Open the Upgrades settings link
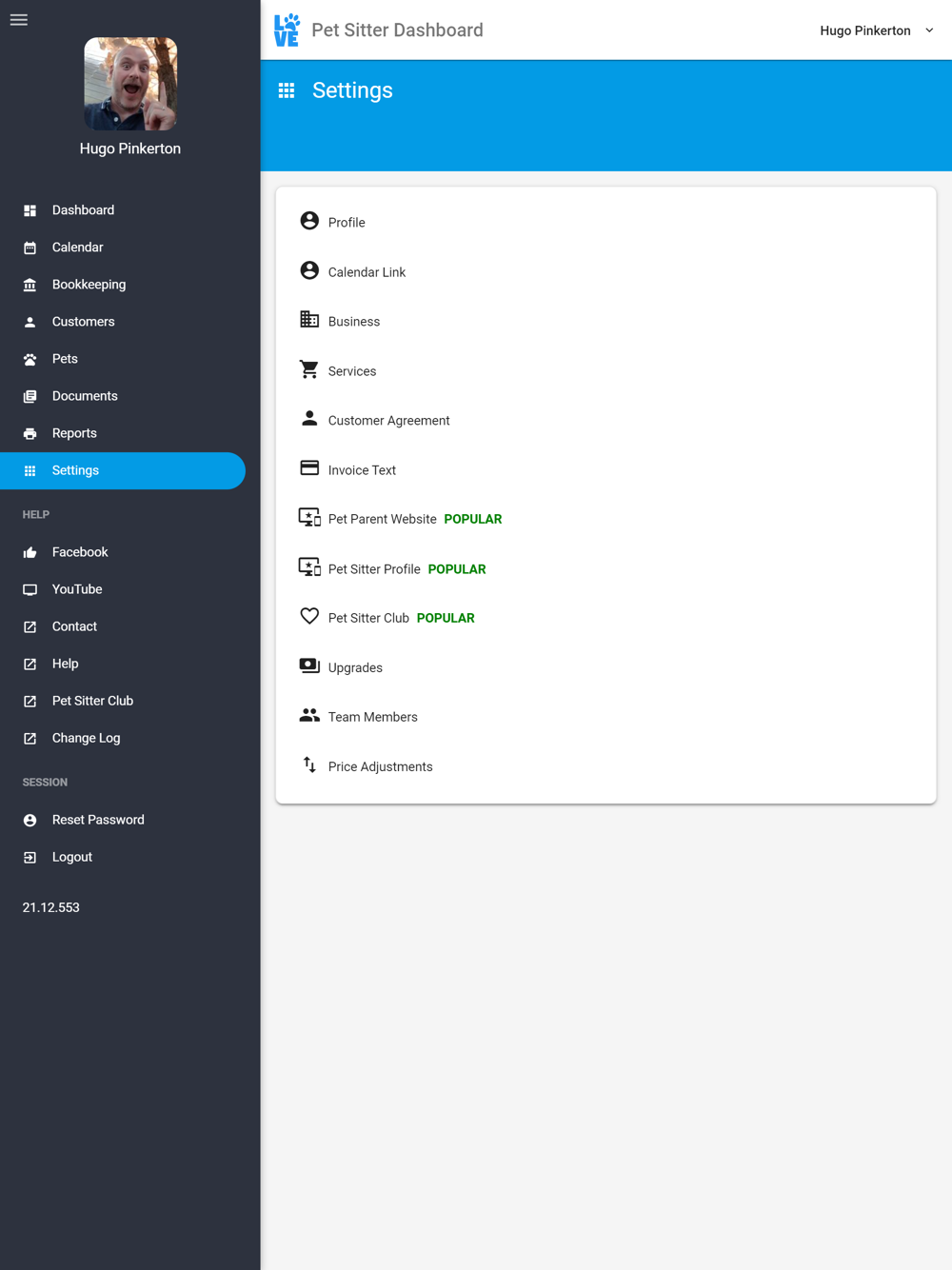 point(355,668)
